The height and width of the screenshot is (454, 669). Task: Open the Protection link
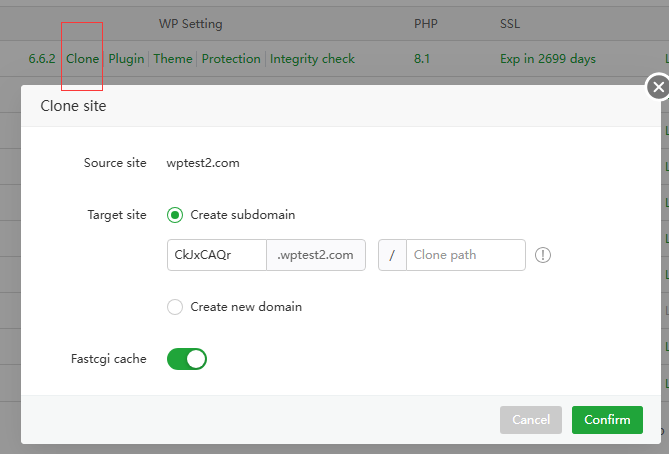point(231,59)
